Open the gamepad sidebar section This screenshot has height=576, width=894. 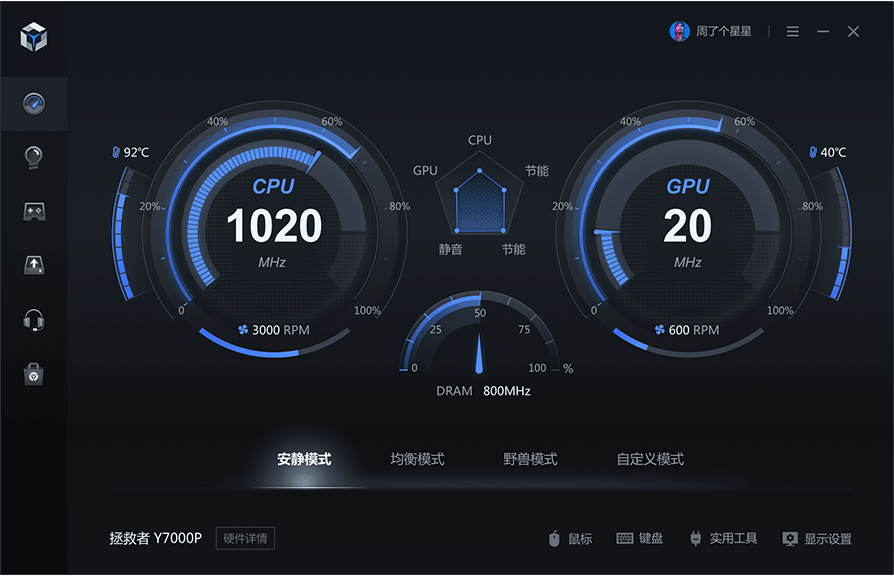point(34,211)
